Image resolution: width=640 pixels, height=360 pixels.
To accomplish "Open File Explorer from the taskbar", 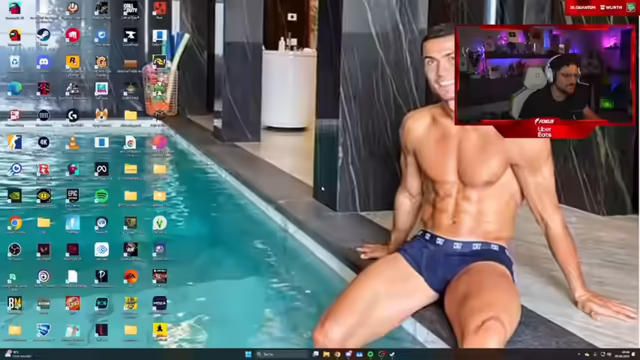I will pos(327,354).
